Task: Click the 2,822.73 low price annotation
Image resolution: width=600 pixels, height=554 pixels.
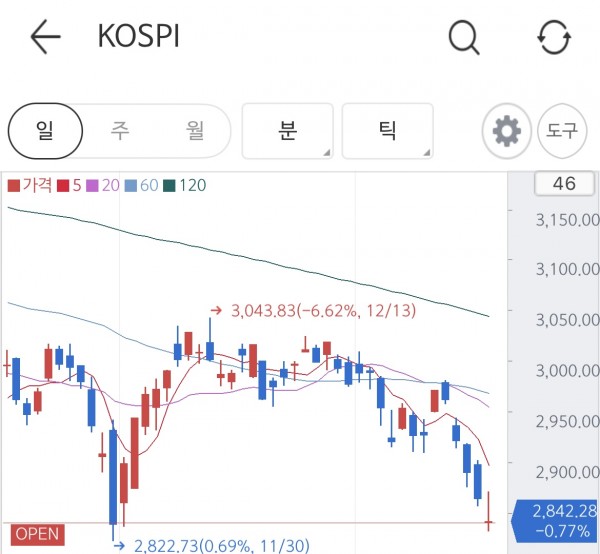Action: 212,546
